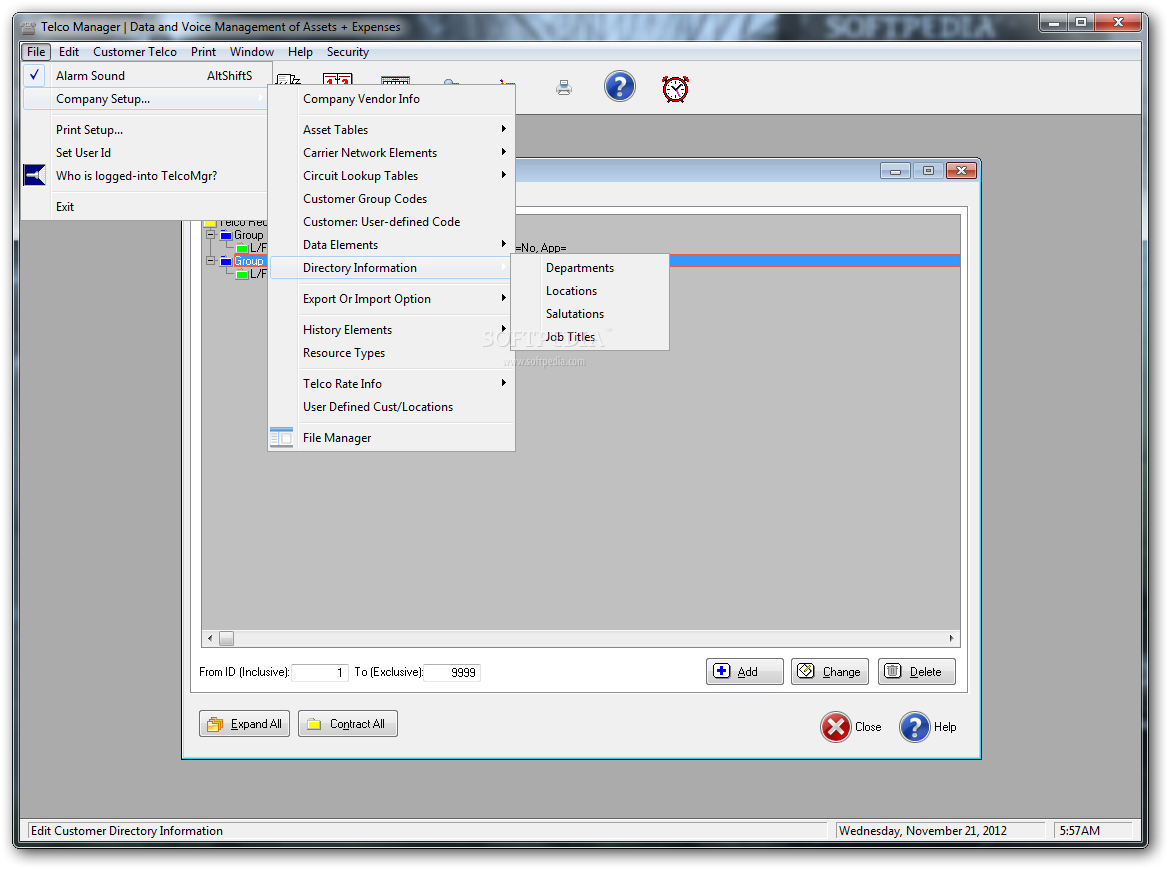This screenshot has width=1169, height=869.
Task: Click the horizontal scrollbar right arrow
Action: [x=951, y=638]
